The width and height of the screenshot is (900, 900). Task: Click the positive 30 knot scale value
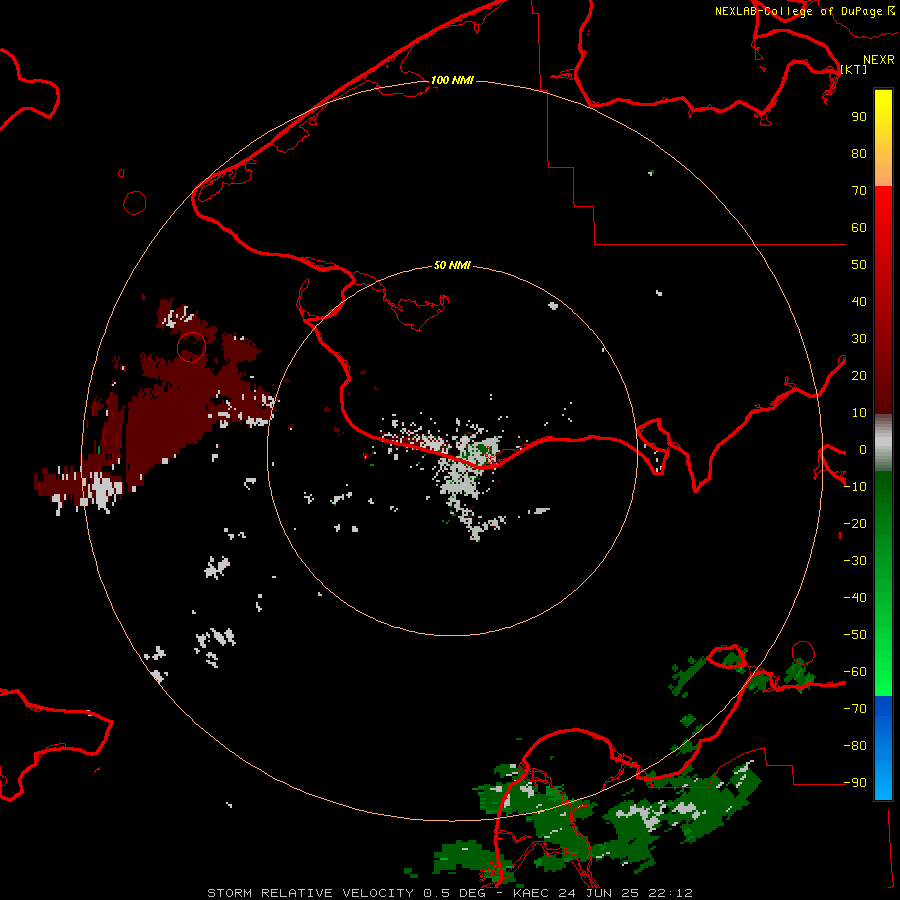(x=859, y=339)
